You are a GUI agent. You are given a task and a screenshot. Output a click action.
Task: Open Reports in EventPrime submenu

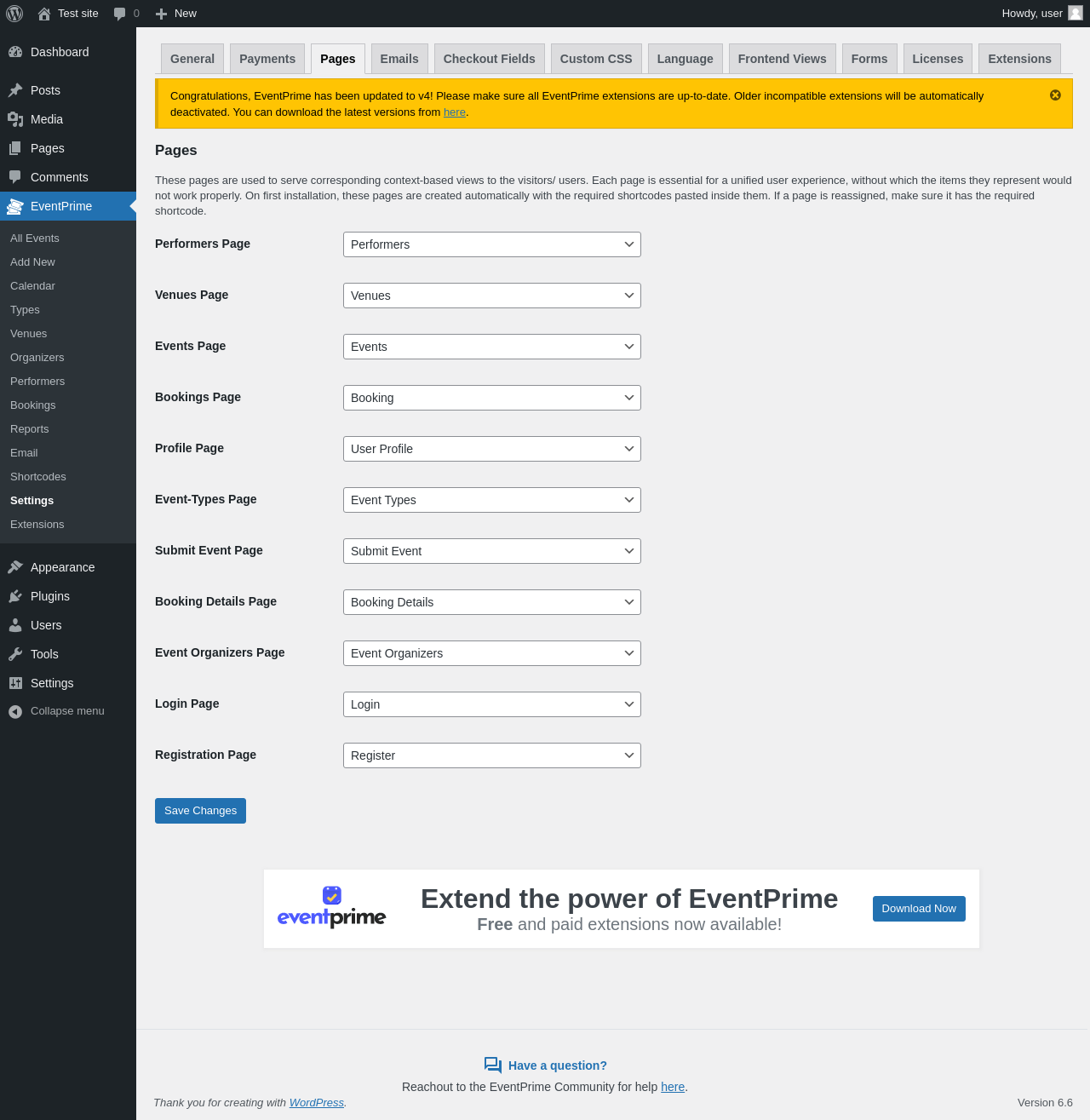(68, 429)
